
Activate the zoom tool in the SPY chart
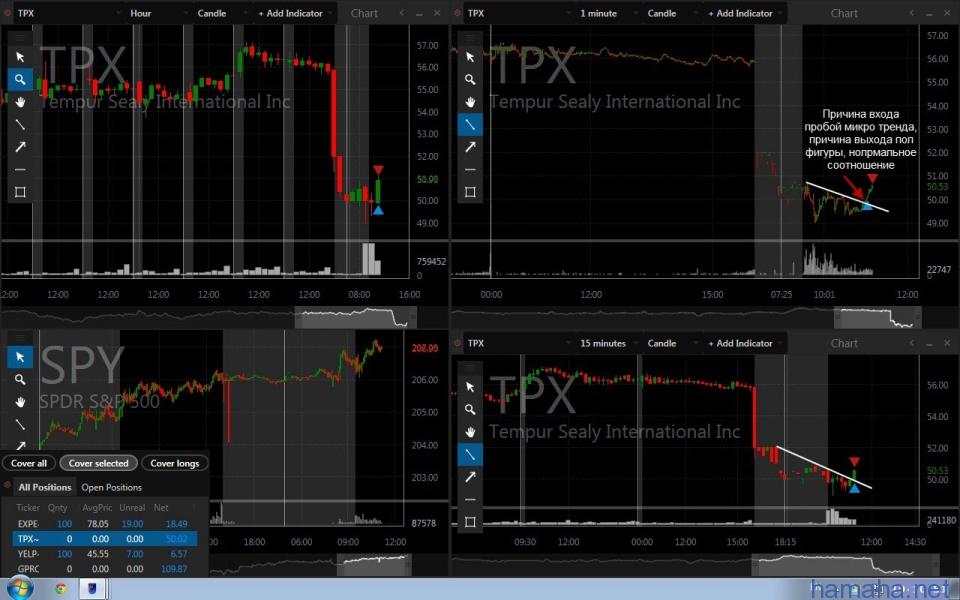[20, 380]
